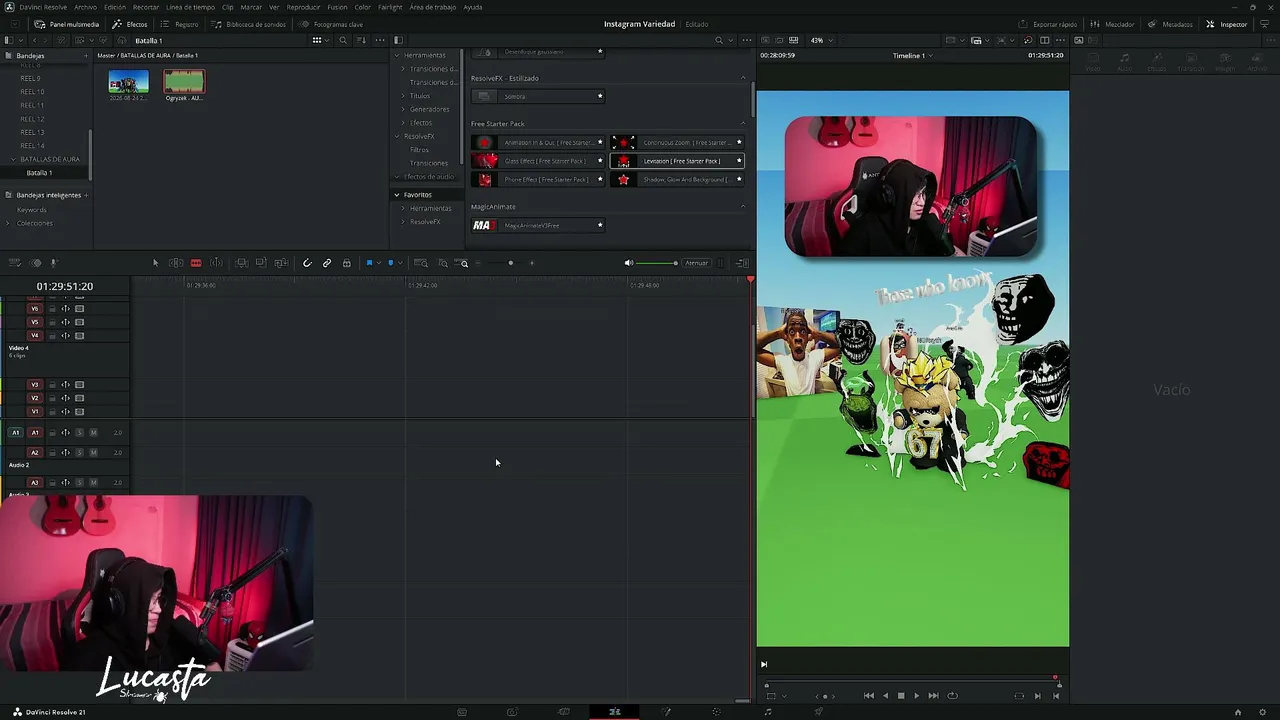Open the Archivo menu

pyautogui.click(x=86, y=7)
